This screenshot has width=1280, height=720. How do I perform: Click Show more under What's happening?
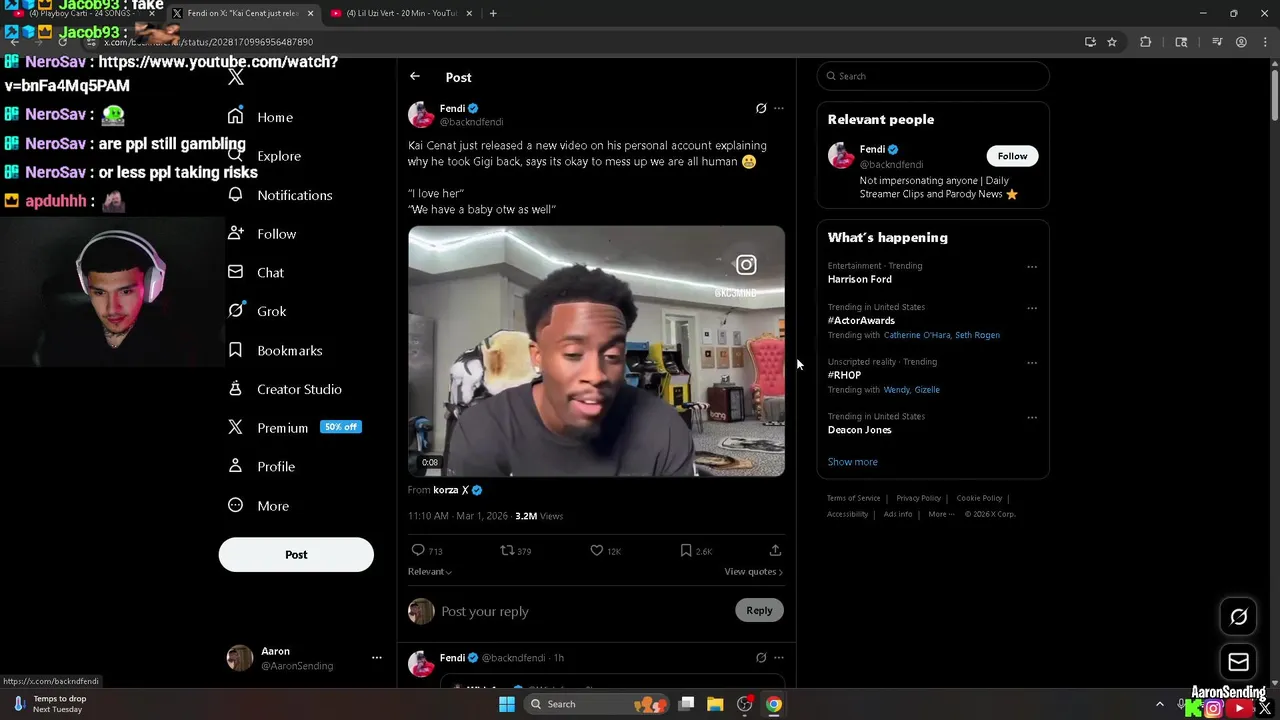(x=852, y=462)
